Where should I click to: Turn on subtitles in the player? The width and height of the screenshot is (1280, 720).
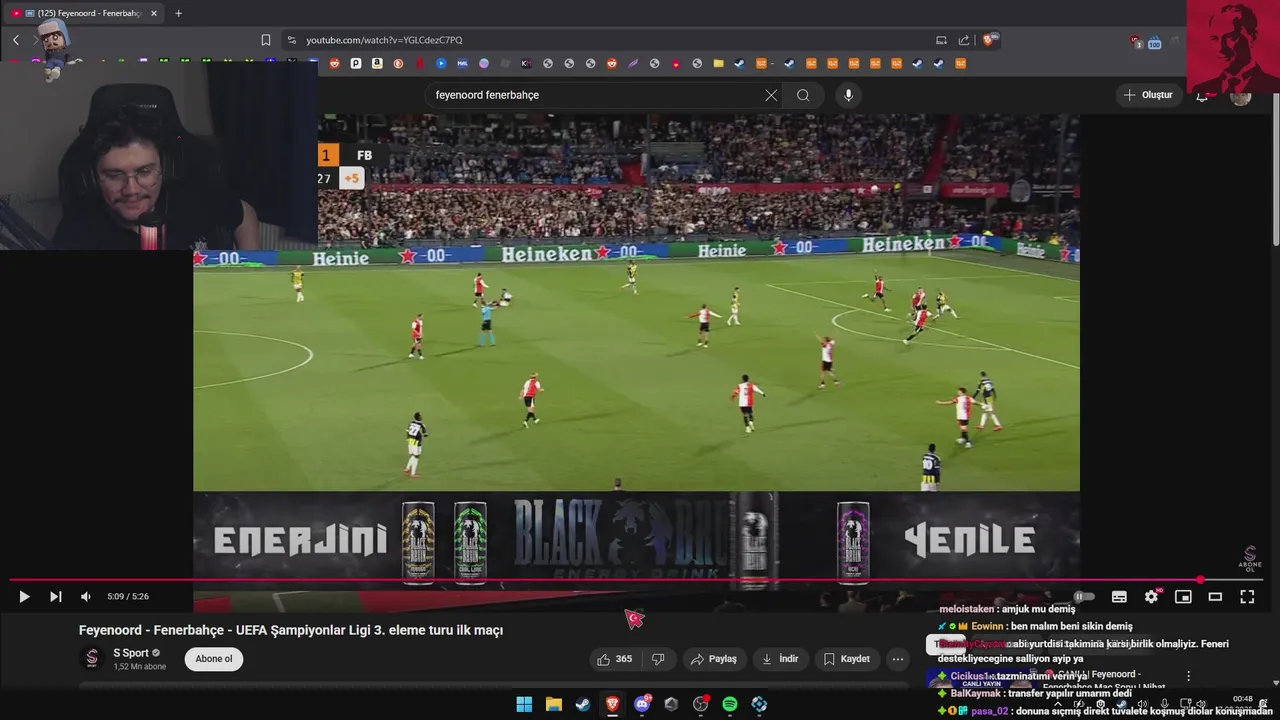[x=1119, y=597]
